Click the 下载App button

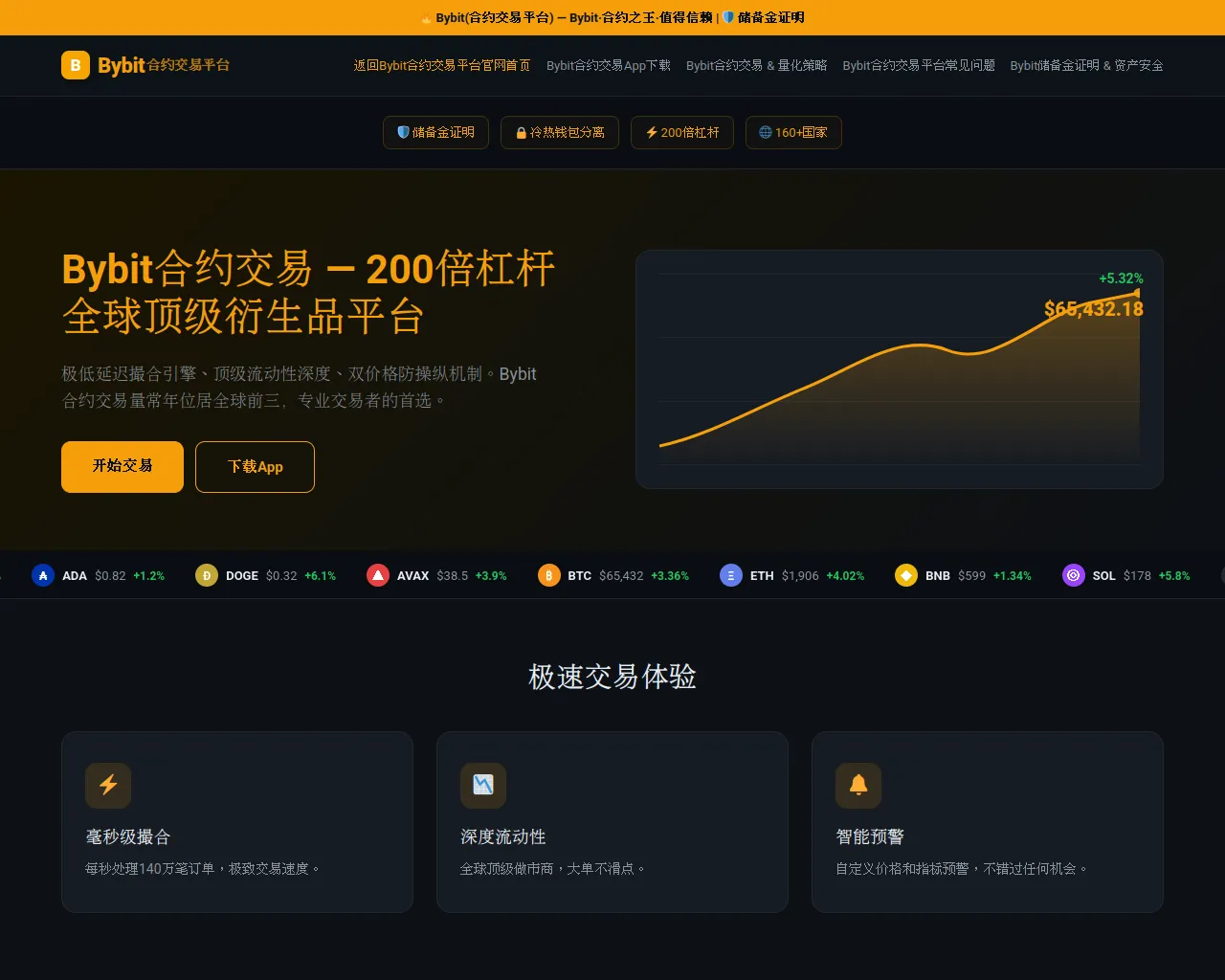[x=255, y=467]
